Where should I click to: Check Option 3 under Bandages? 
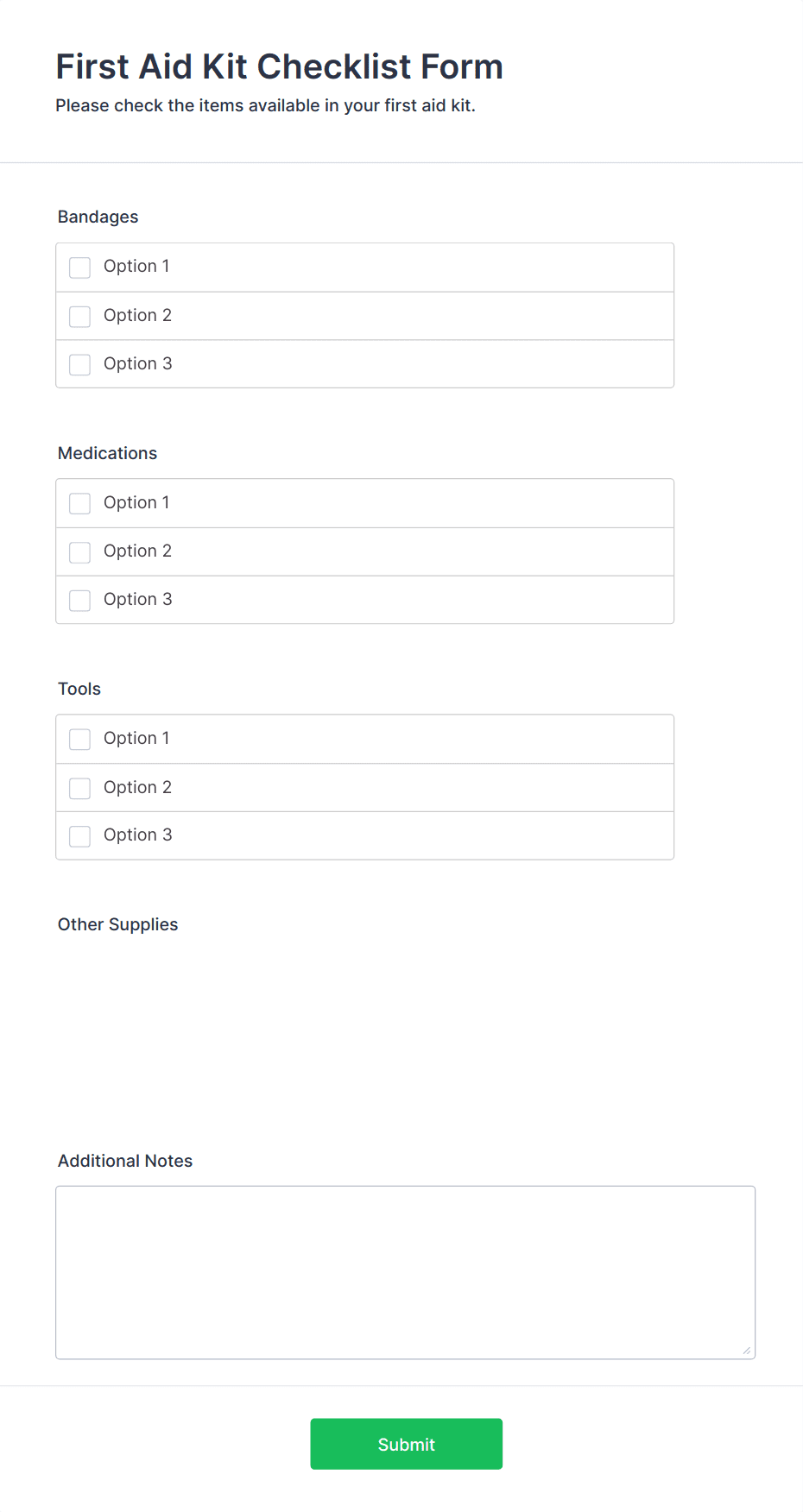79,364
